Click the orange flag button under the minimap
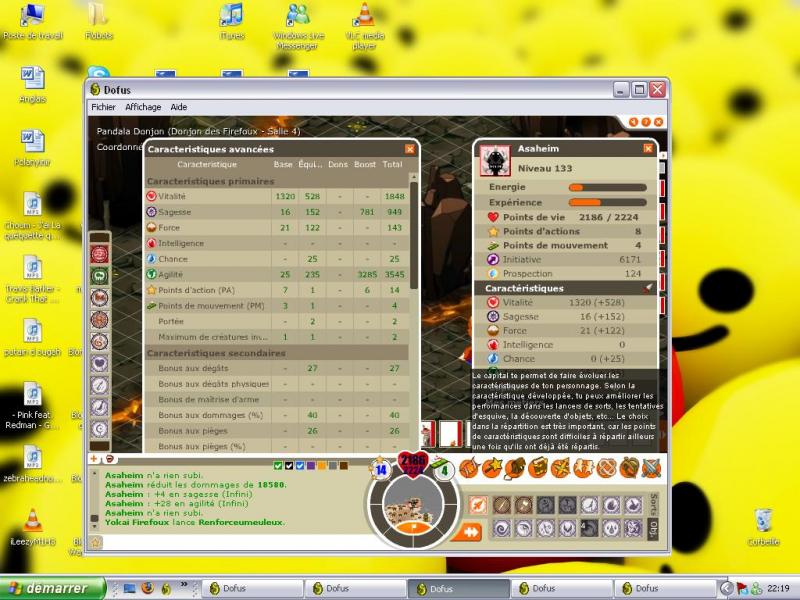Screen dimensions: 800x600 (414, 528)
